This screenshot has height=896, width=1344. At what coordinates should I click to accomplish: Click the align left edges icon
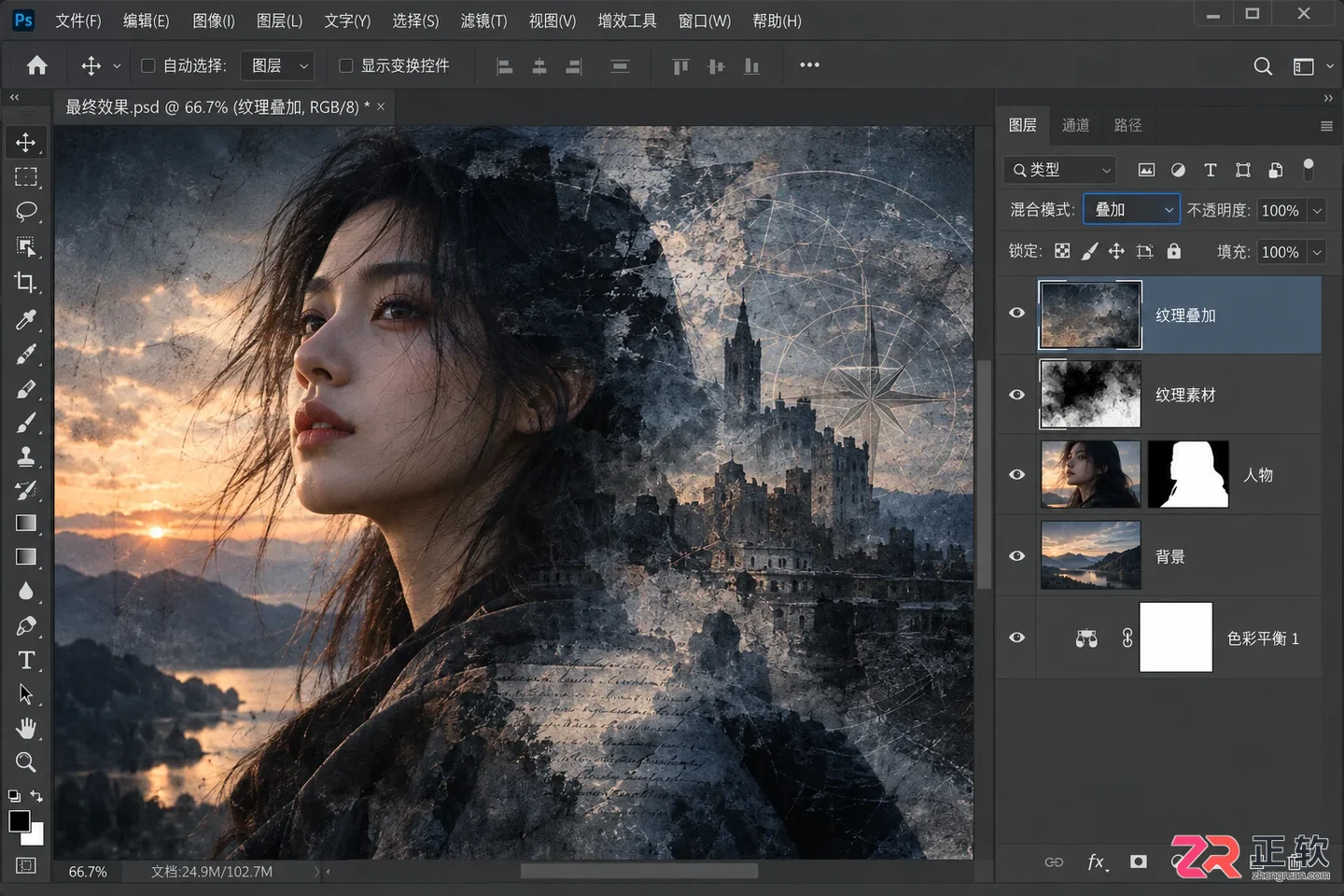505,65
